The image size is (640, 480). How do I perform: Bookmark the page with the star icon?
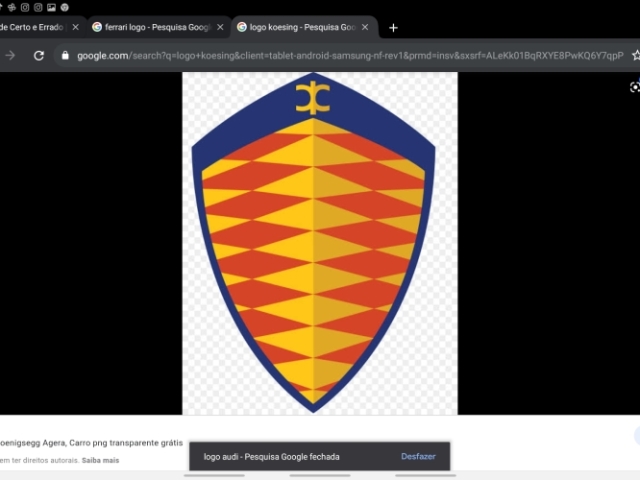tap(636, 55)
